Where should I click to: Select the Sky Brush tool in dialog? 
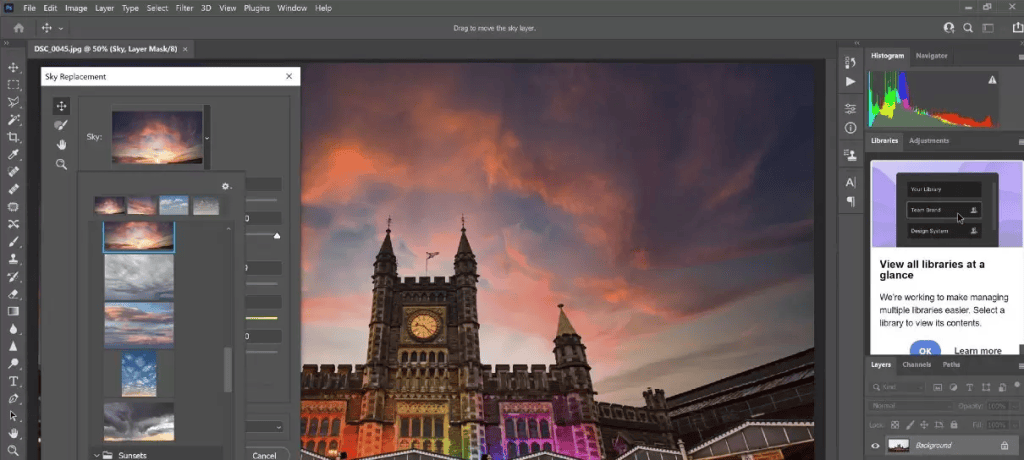(61, 125)
